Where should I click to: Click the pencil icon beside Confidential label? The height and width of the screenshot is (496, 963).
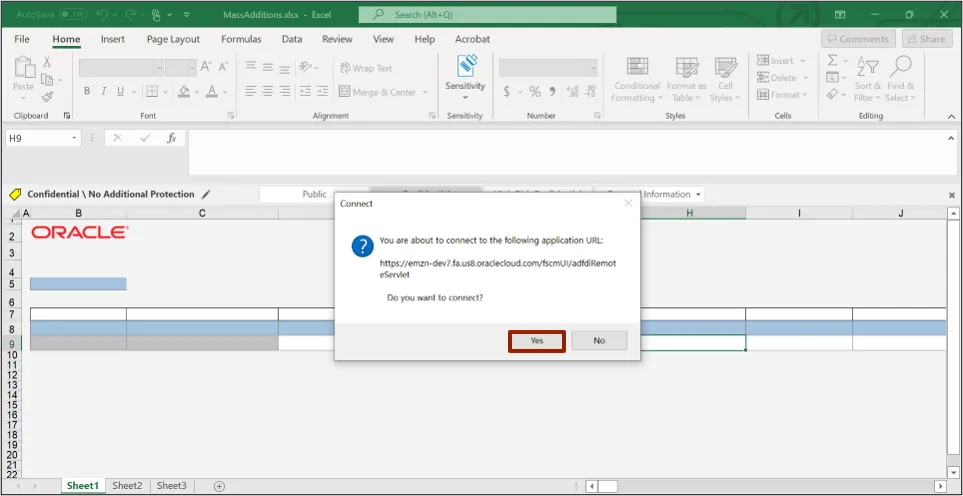pyautogui.click(x=206, y=194)
